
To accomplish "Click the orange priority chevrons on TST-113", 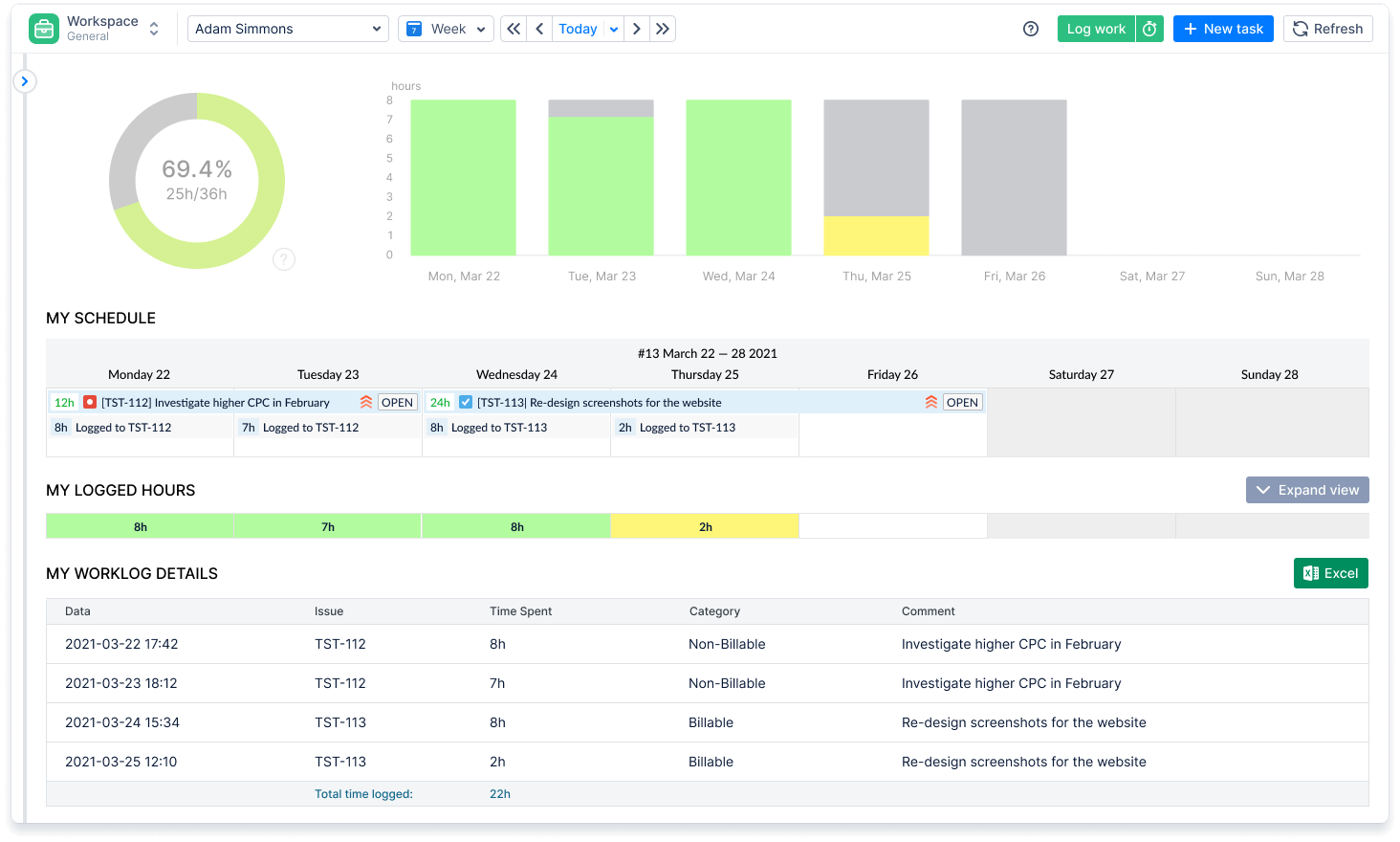I will point(930,402).
